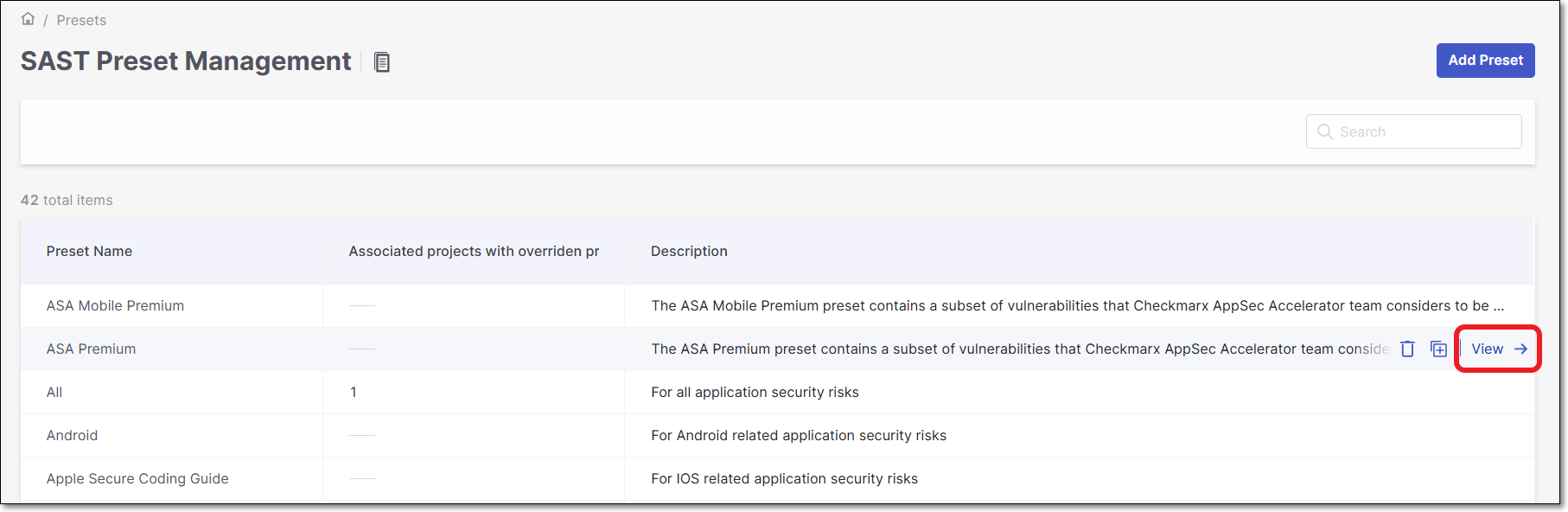
Task: Click the associated projects count of 1
Action: pos(354,392)
